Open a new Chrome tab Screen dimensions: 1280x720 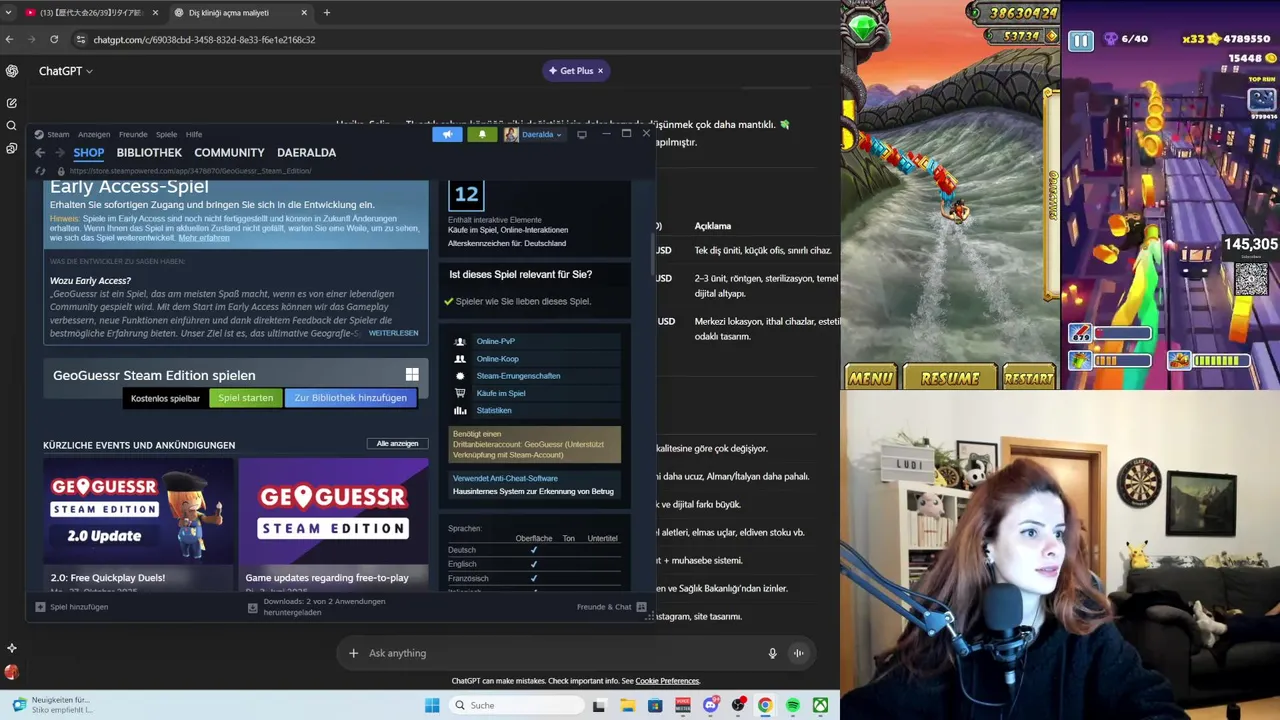pos(326,13)
